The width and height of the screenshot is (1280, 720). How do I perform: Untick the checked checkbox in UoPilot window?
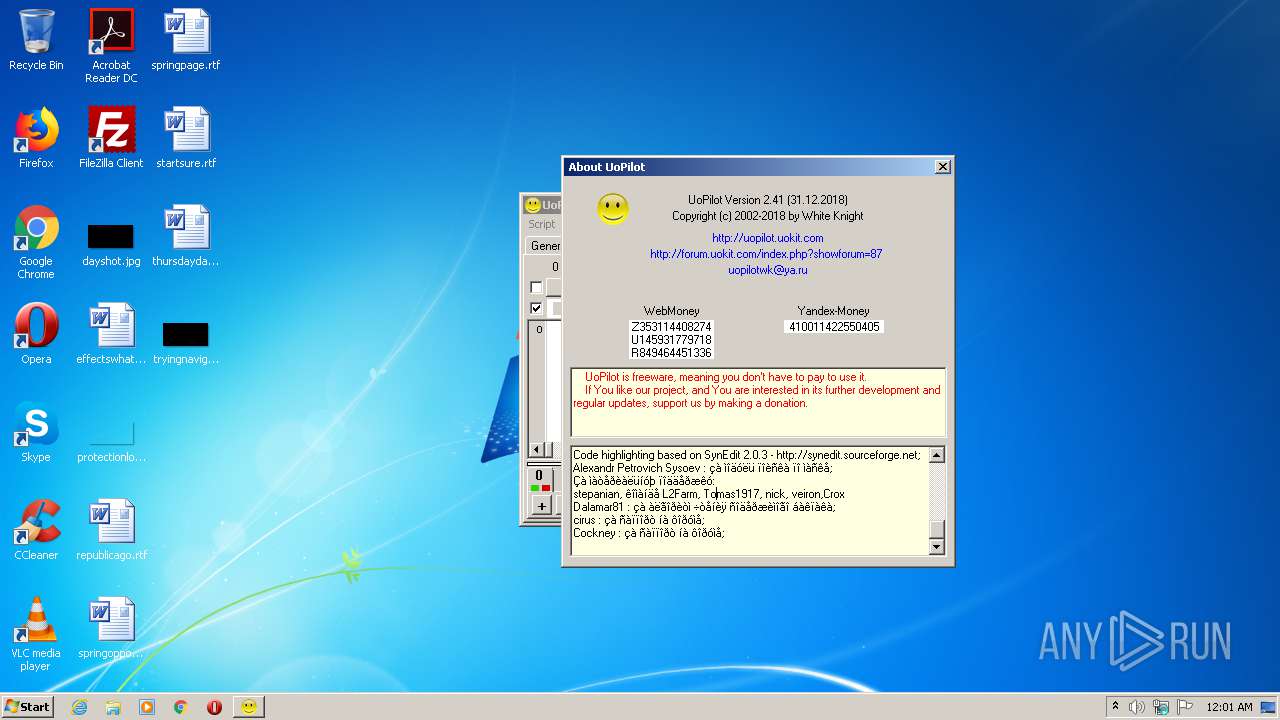536,308
